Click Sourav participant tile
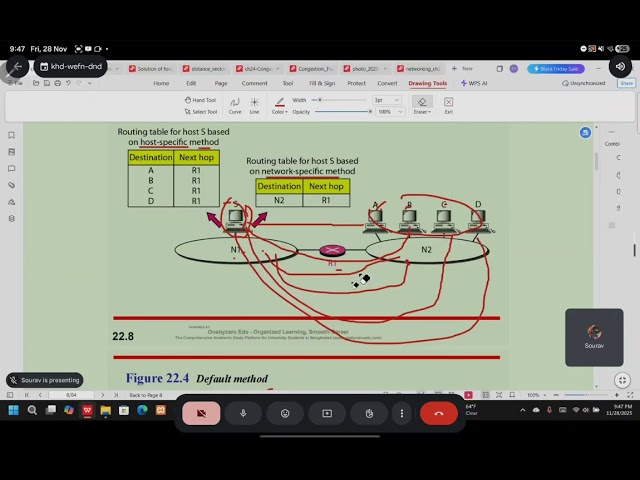Viewport: 640px width, 480px height. (594, 338)
